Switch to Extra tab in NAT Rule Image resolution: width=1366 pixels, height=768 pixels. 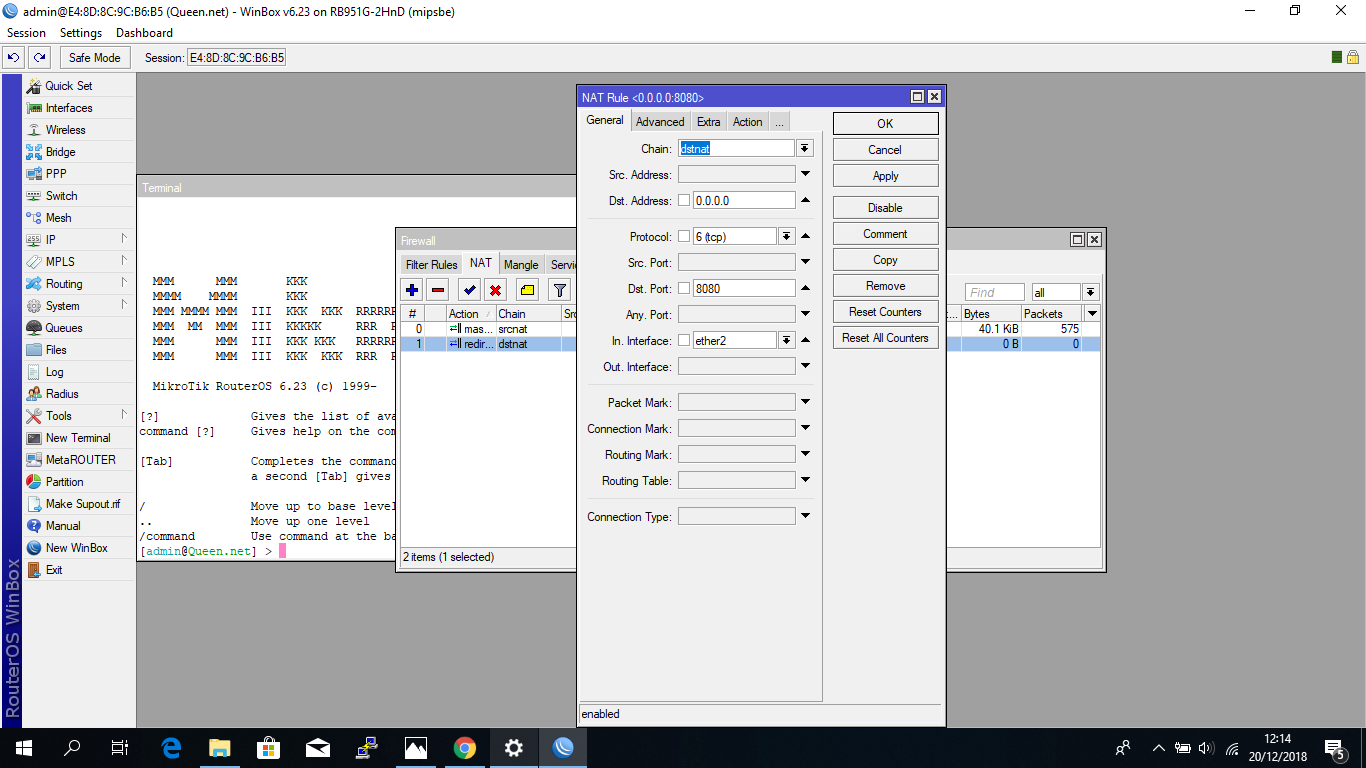[x=708, y=122]
